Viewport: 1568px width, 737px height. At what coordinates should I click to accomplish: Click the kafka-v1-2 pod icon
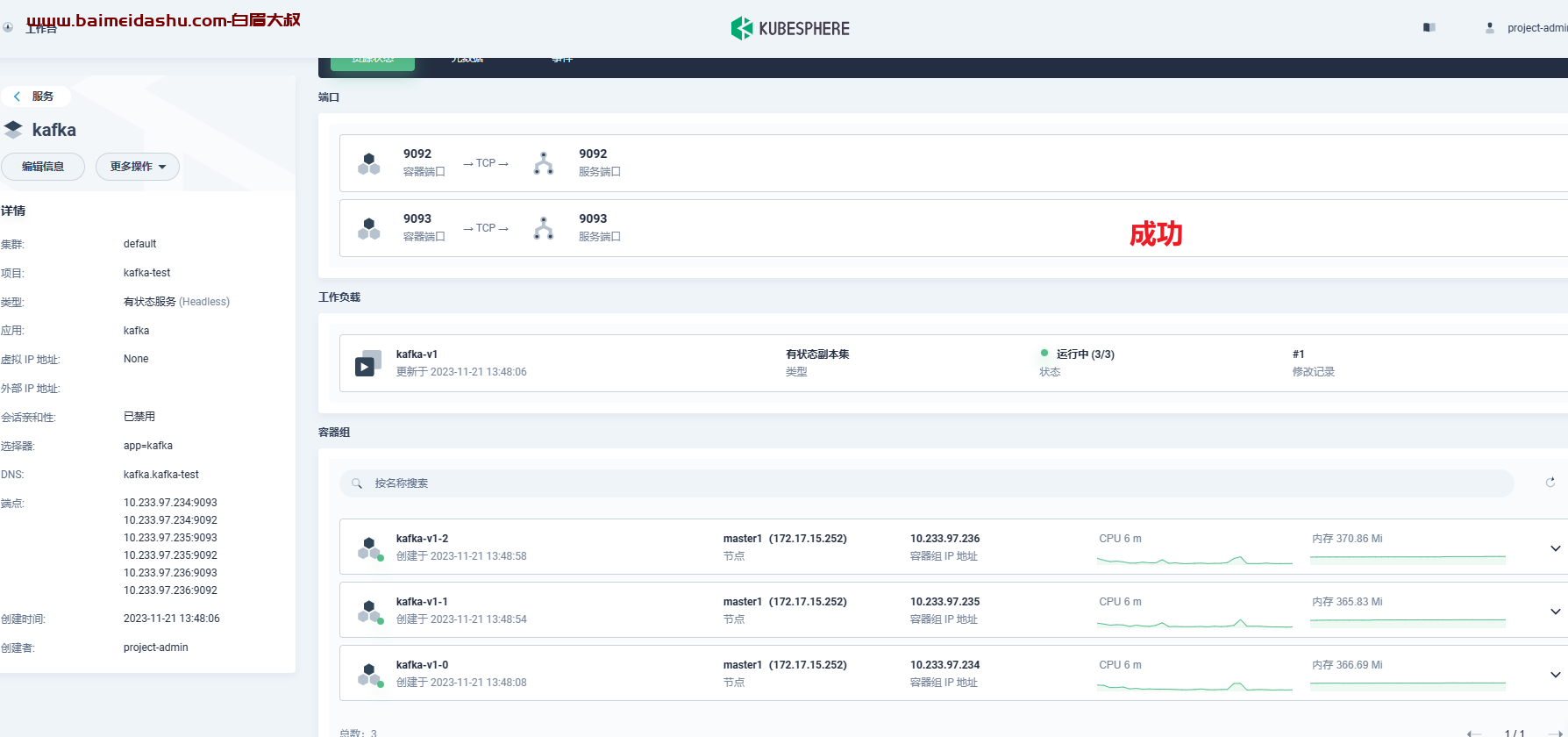pos(370,548)
